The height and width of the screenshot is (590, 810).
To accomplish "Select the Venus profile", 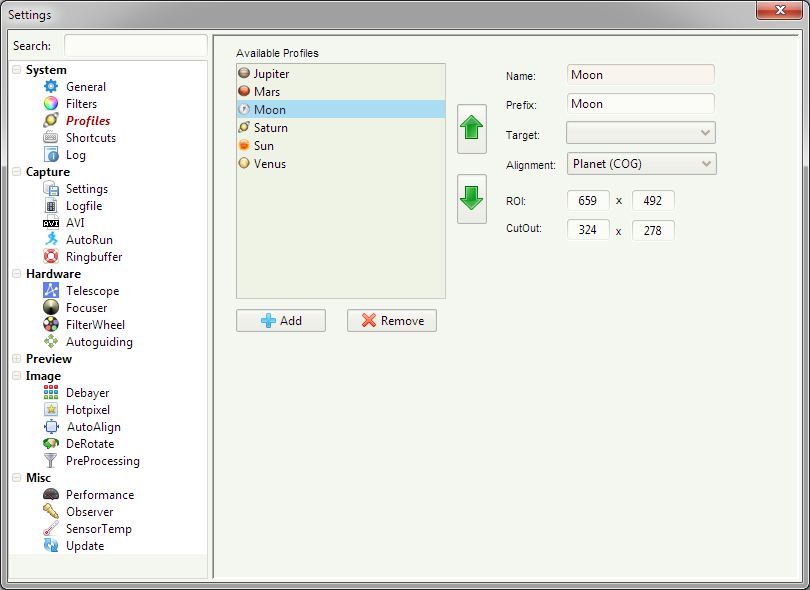I will coord(341,164).
